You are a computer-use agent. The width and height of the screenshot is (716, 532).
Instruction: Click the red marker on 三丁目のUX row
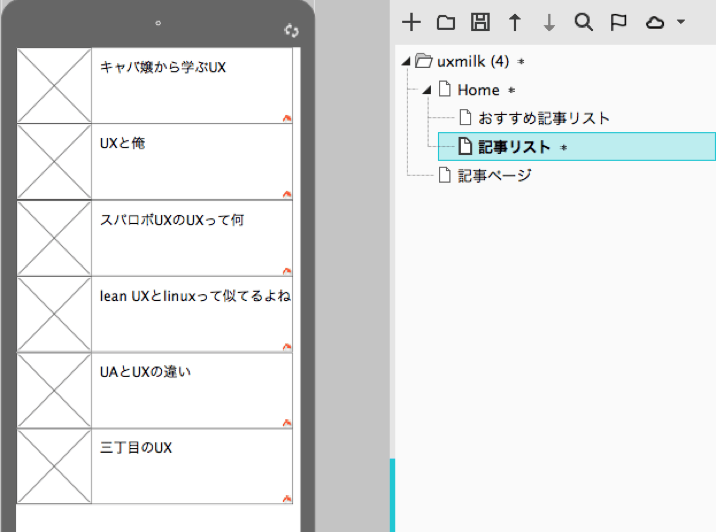(287, 498)
